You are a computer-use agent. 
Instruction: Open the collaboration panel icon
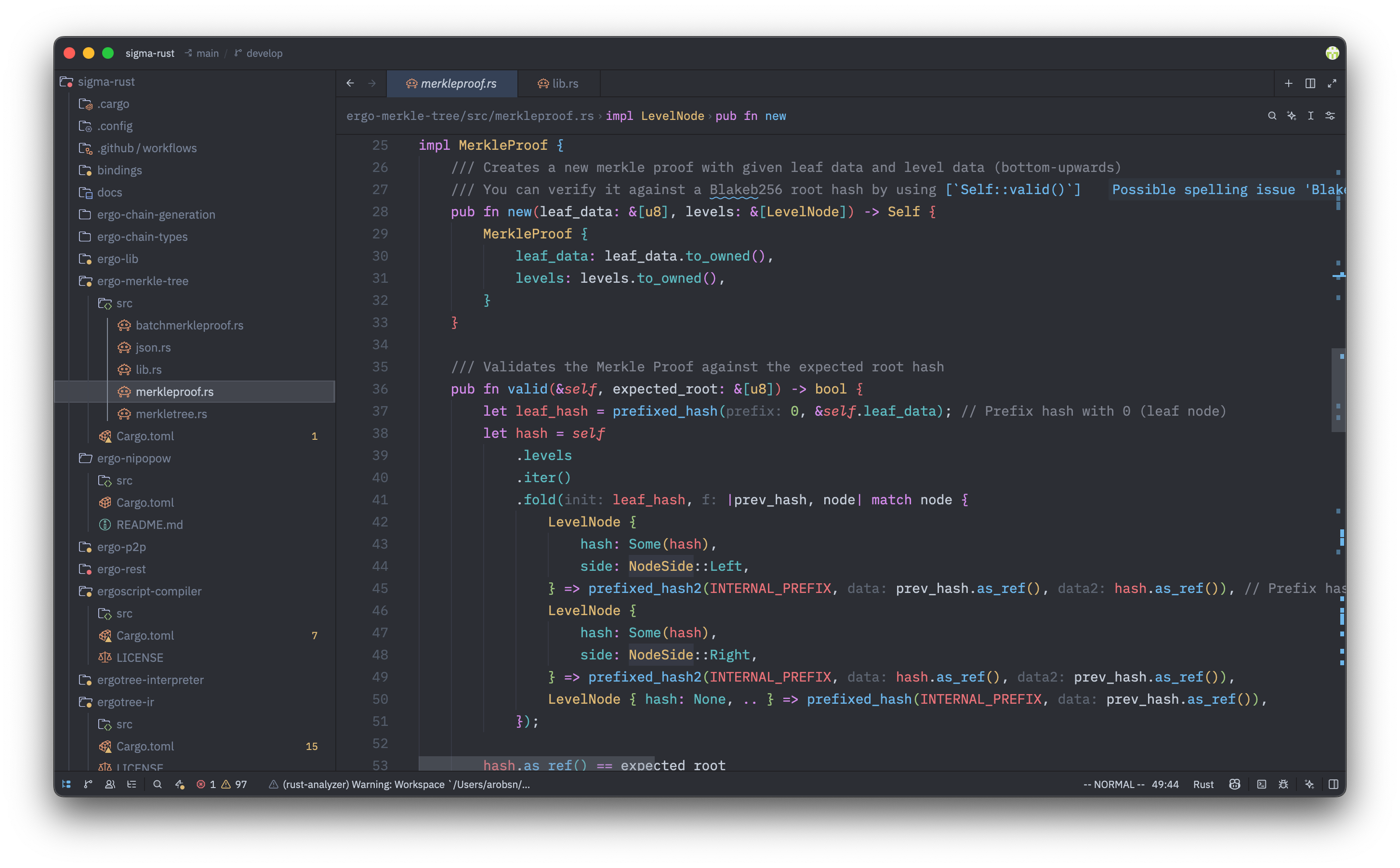[x=110, y=784]
